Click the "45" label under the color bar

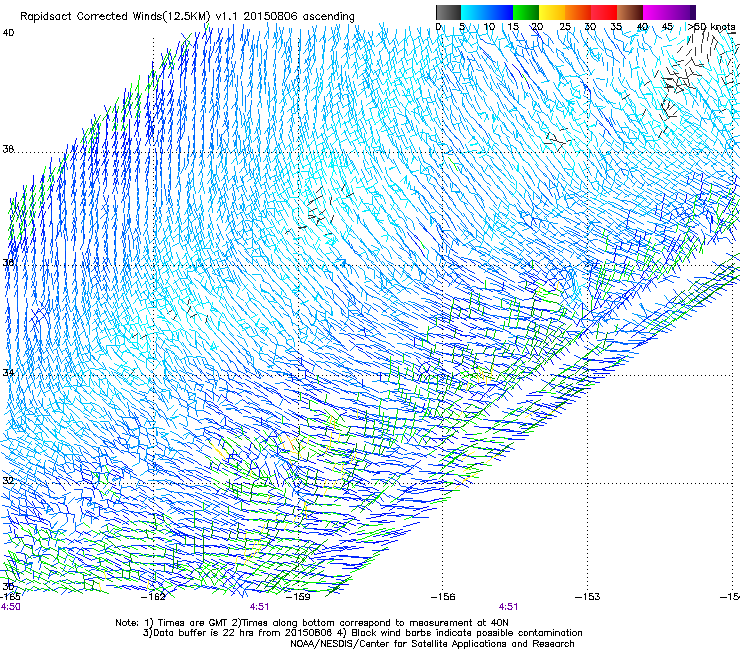667,26
